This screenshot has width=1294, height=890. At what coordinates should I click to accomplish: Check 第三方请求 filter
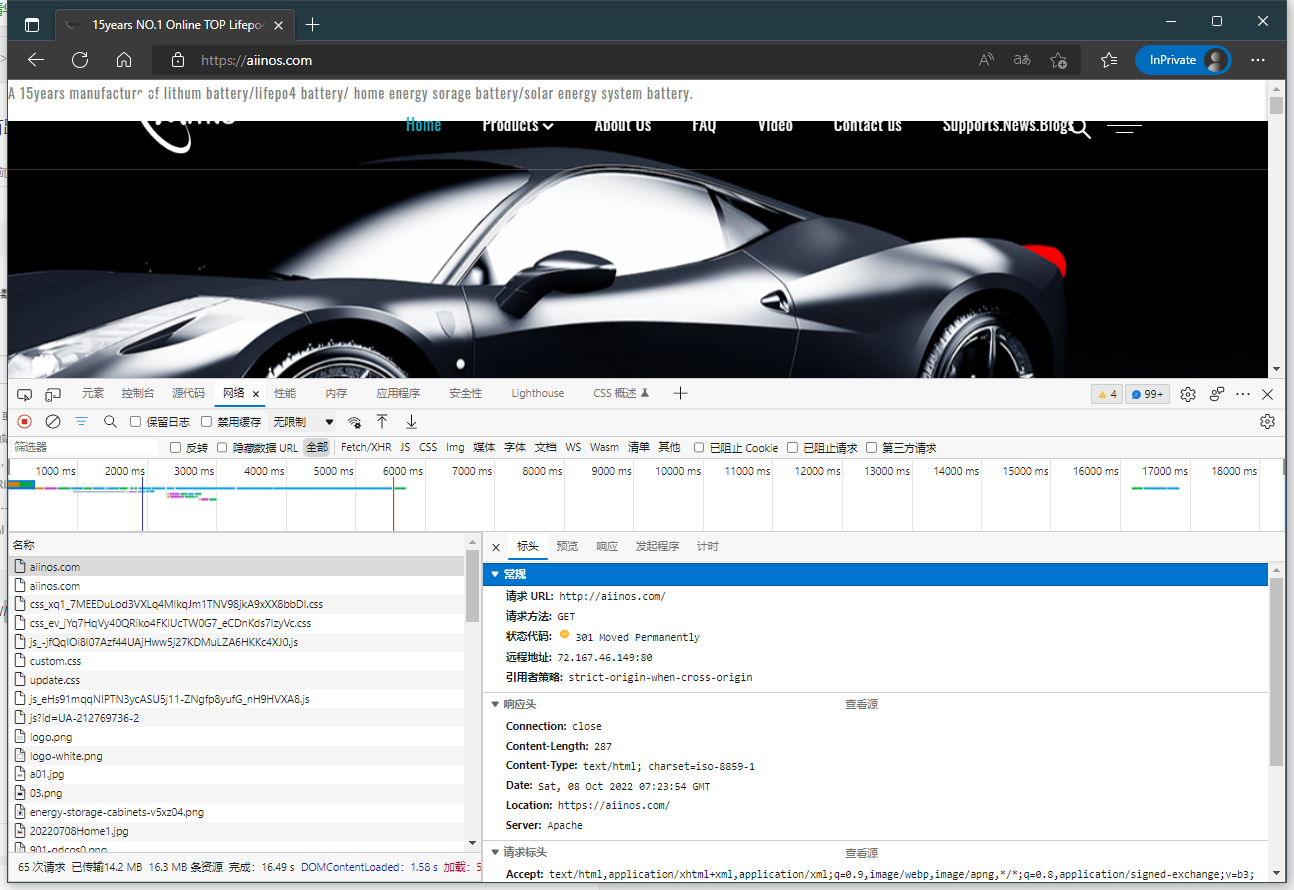[x=872, y=448]
